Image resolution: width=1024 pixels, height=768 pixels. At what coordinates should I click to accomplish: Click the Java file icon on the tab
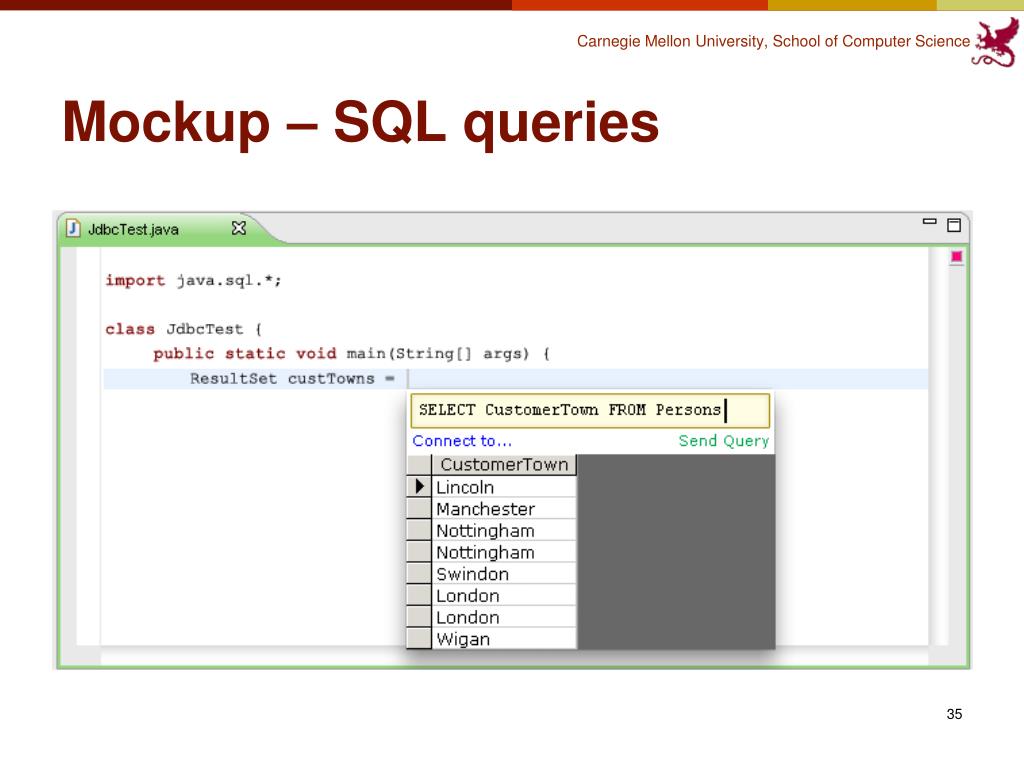click(x=73, y=228)
